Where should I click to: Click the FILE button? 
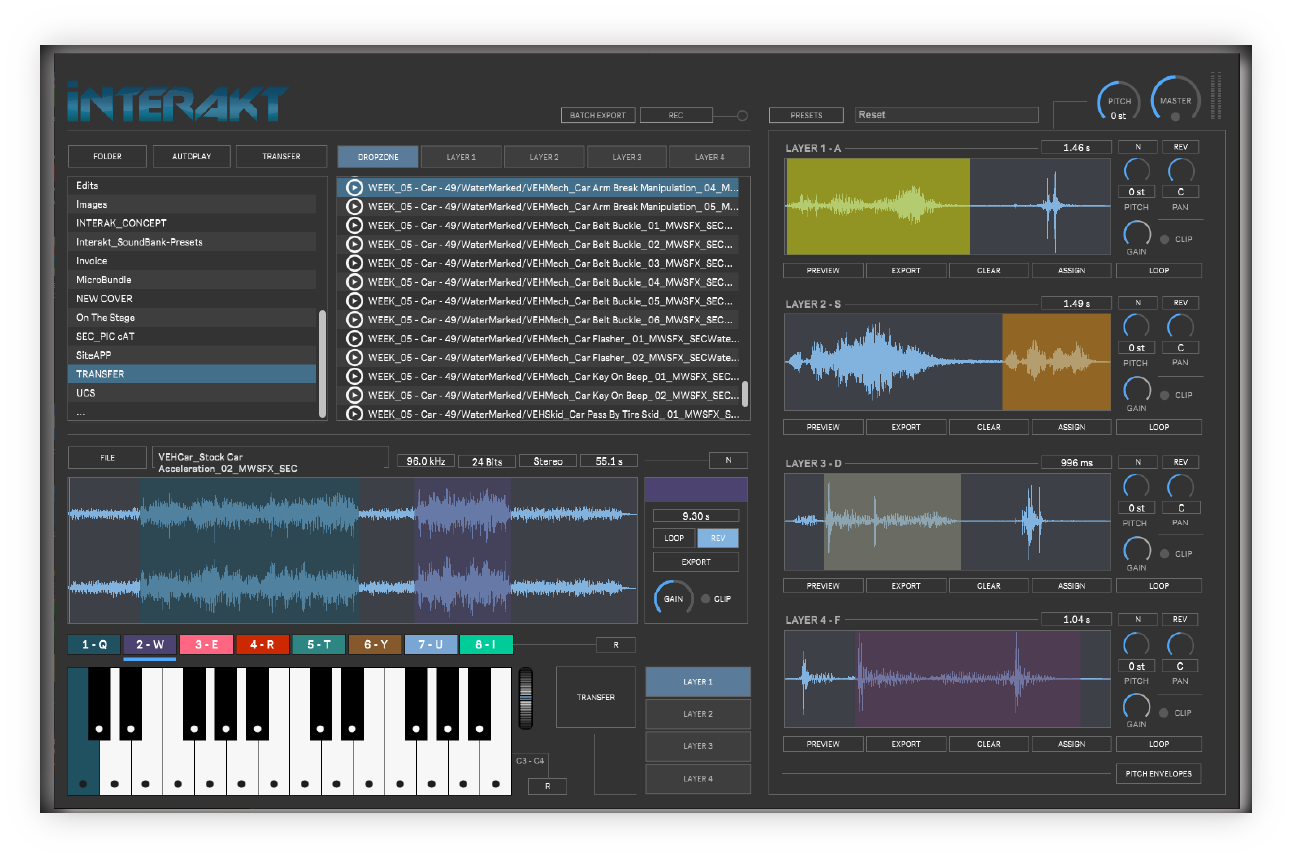(108, 458)
